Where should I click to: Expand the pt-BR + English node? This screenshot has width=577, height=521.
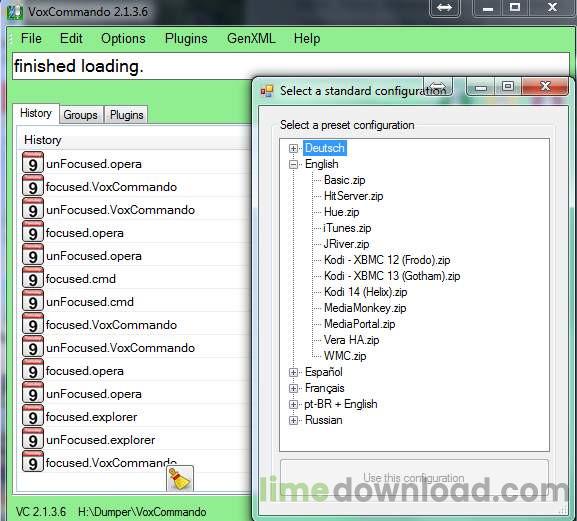293,404
